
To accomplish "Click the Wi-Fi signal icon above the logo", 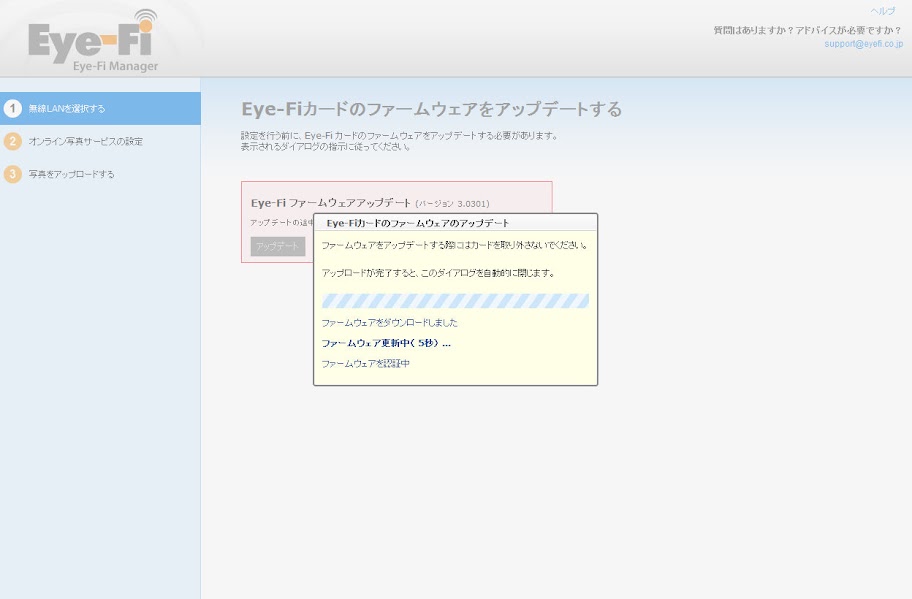I will coord(145,19).
